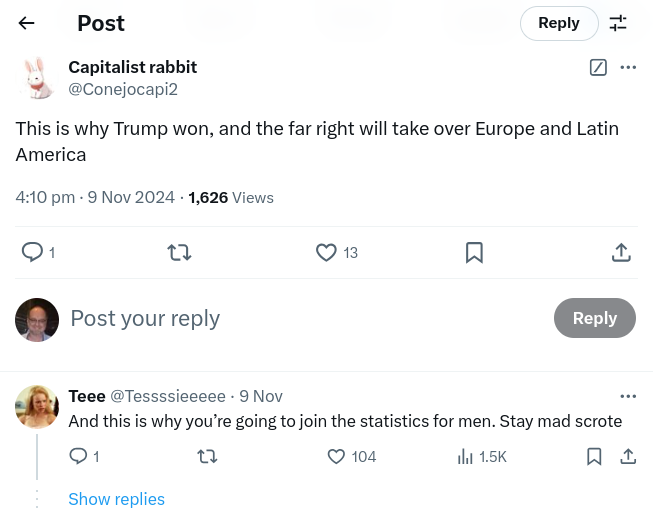This screenshot has width=653, height=518.
Task: Open more options on Teee's reply
Action: 628,396
